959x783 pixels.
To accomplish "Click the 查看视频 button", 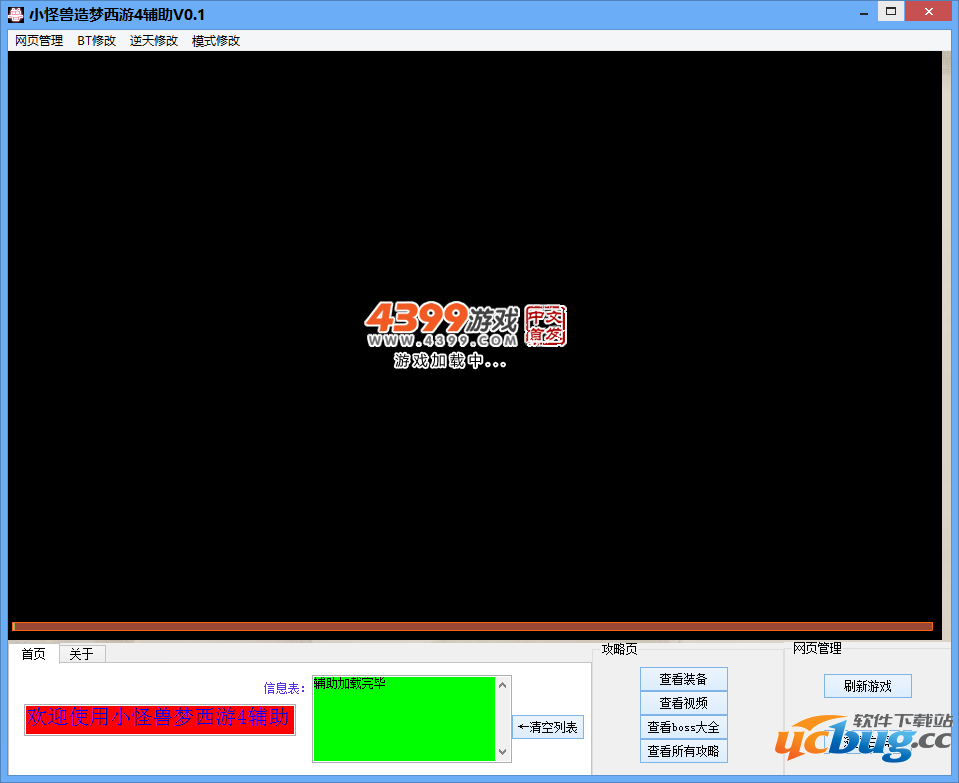I will (683, 703).
